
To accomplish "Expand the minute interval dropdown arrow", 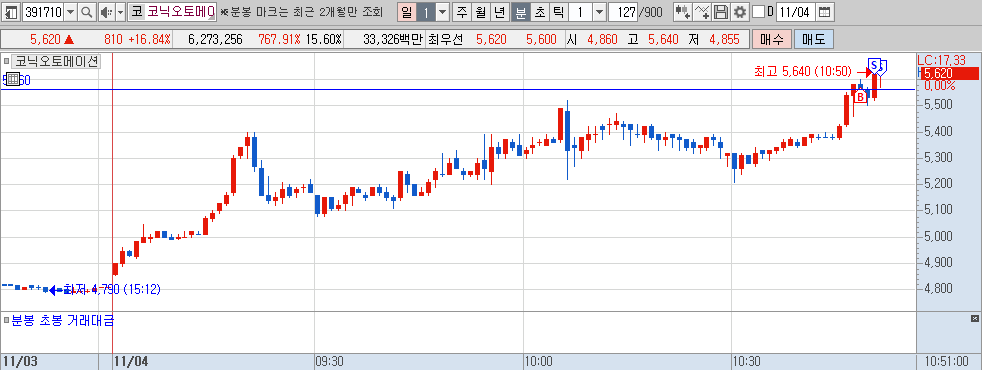I will tap(599, 12).
